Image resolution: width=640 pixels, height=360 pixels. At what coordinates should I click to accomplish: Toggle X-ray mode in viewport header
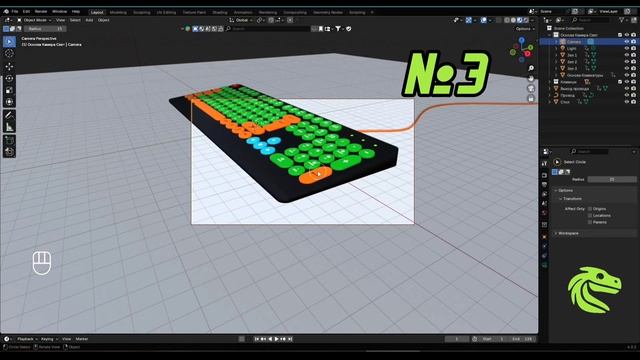(499, 20)
